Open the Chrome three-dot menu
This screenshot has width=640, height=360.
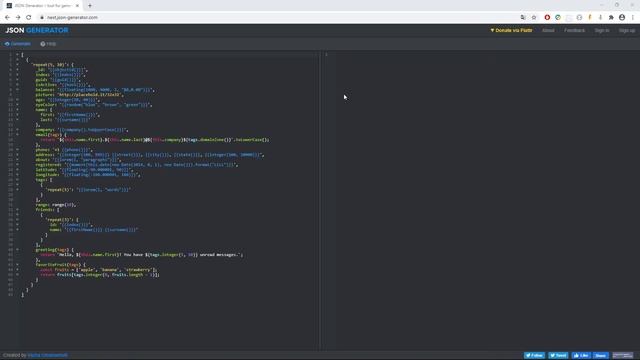pyautogui.click(x=633, y=18)
